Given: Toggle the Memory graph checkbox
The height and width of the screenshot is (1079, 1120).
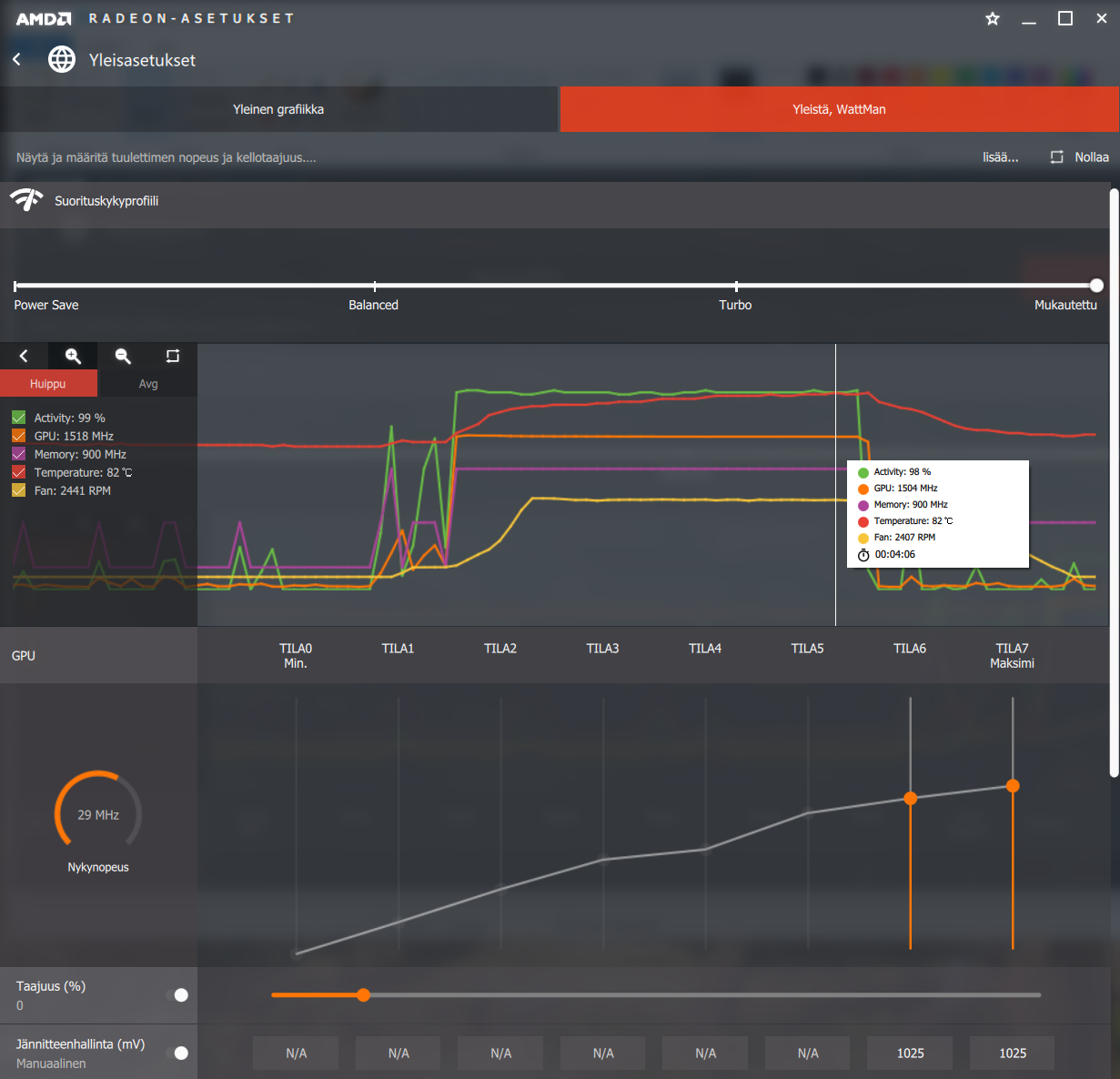Looking at the screenshot, I should [18, 454].
